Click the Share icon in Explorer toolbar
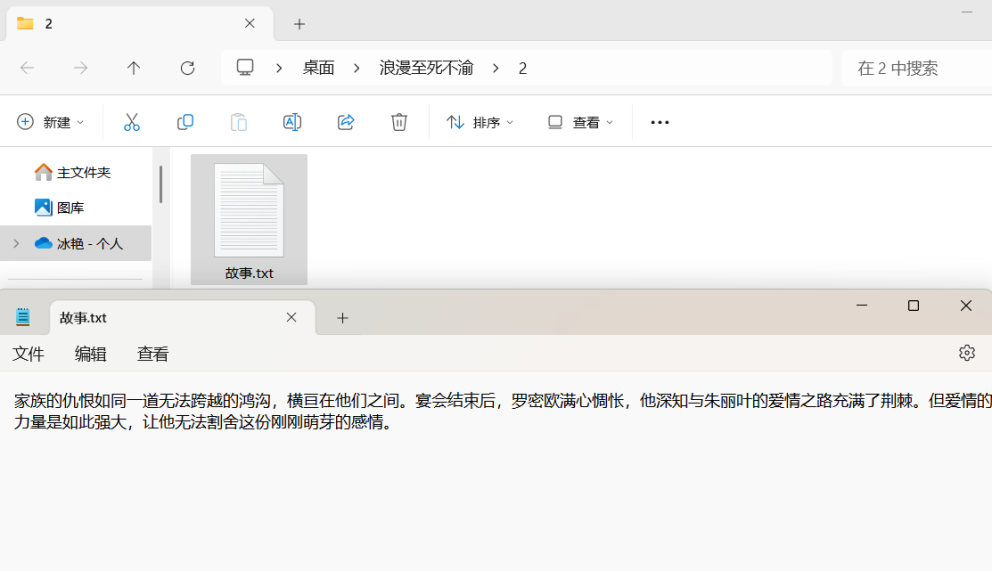Viewport: 992px width, 572px height. tap(345, 122)
